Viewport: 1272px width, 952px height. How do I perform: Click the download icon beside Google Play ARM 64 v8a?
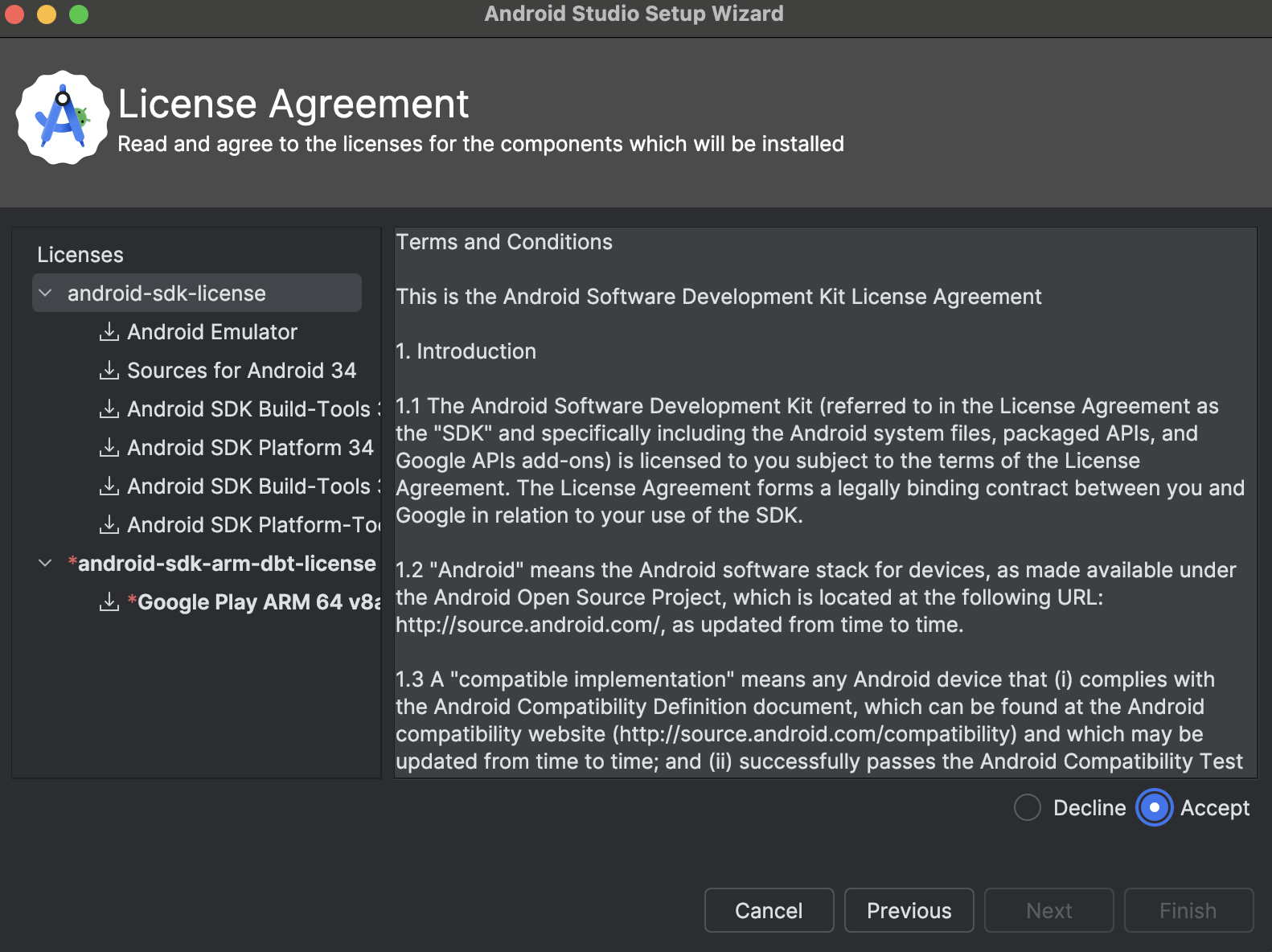tap(109, 602)
